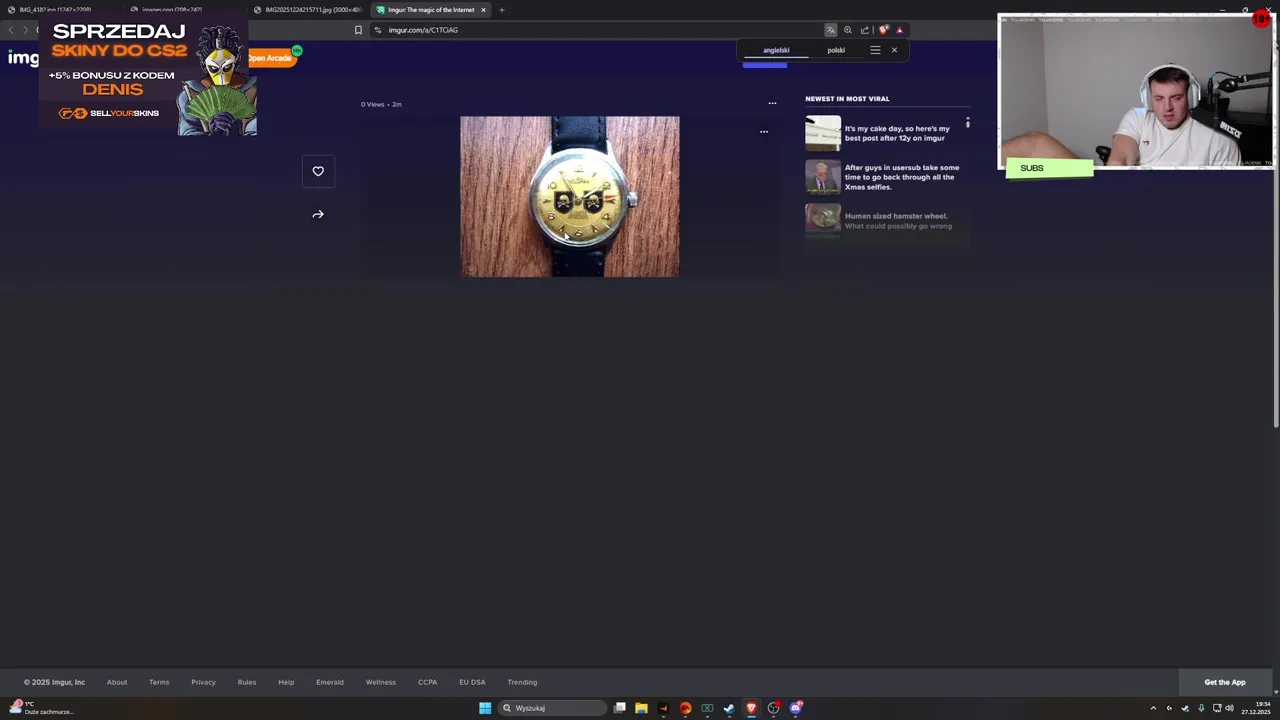Click the Emerald footer link
Screen dimensions: 1280x720
[330, 682]
